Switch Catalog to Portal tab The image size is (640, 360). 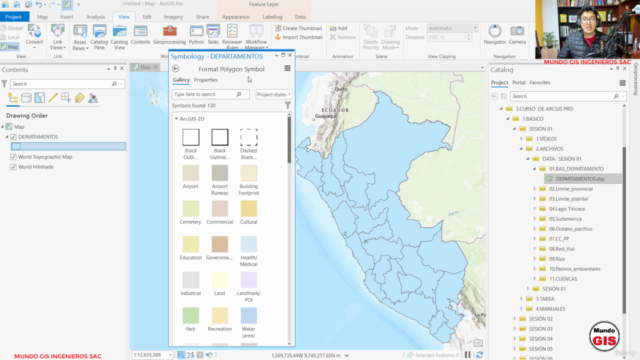click(x=519, y=82)
